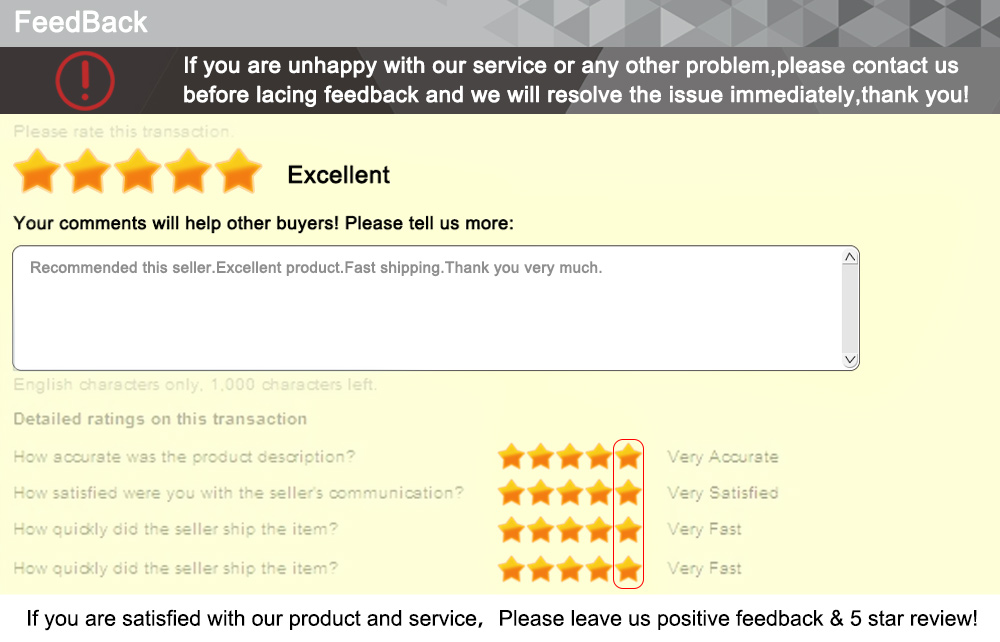1000x642 pixels.
Task: Rate product description accuracy one star
Action: [x=512, y=457]
